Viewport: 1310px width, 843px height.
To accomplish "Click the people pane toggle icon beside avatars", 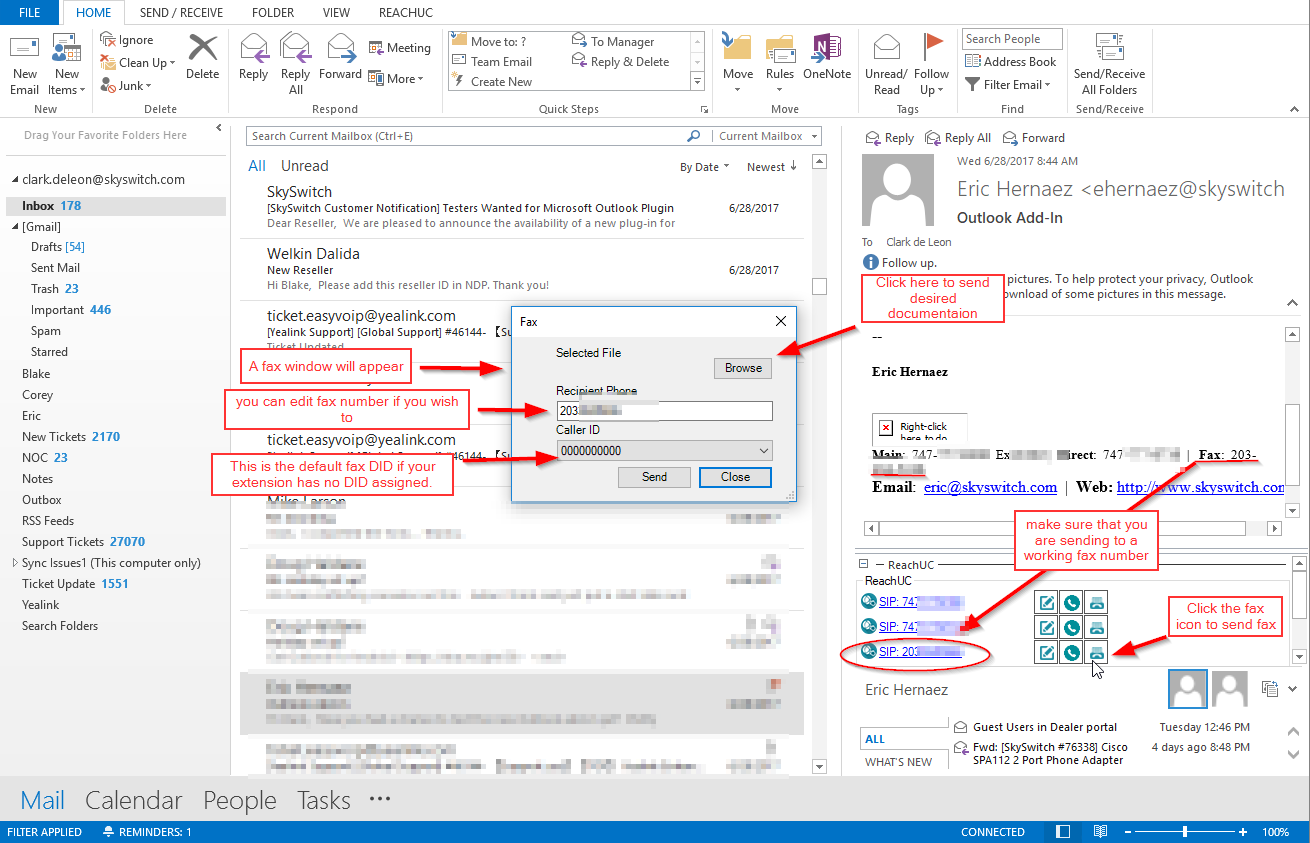I will 1271,688.
